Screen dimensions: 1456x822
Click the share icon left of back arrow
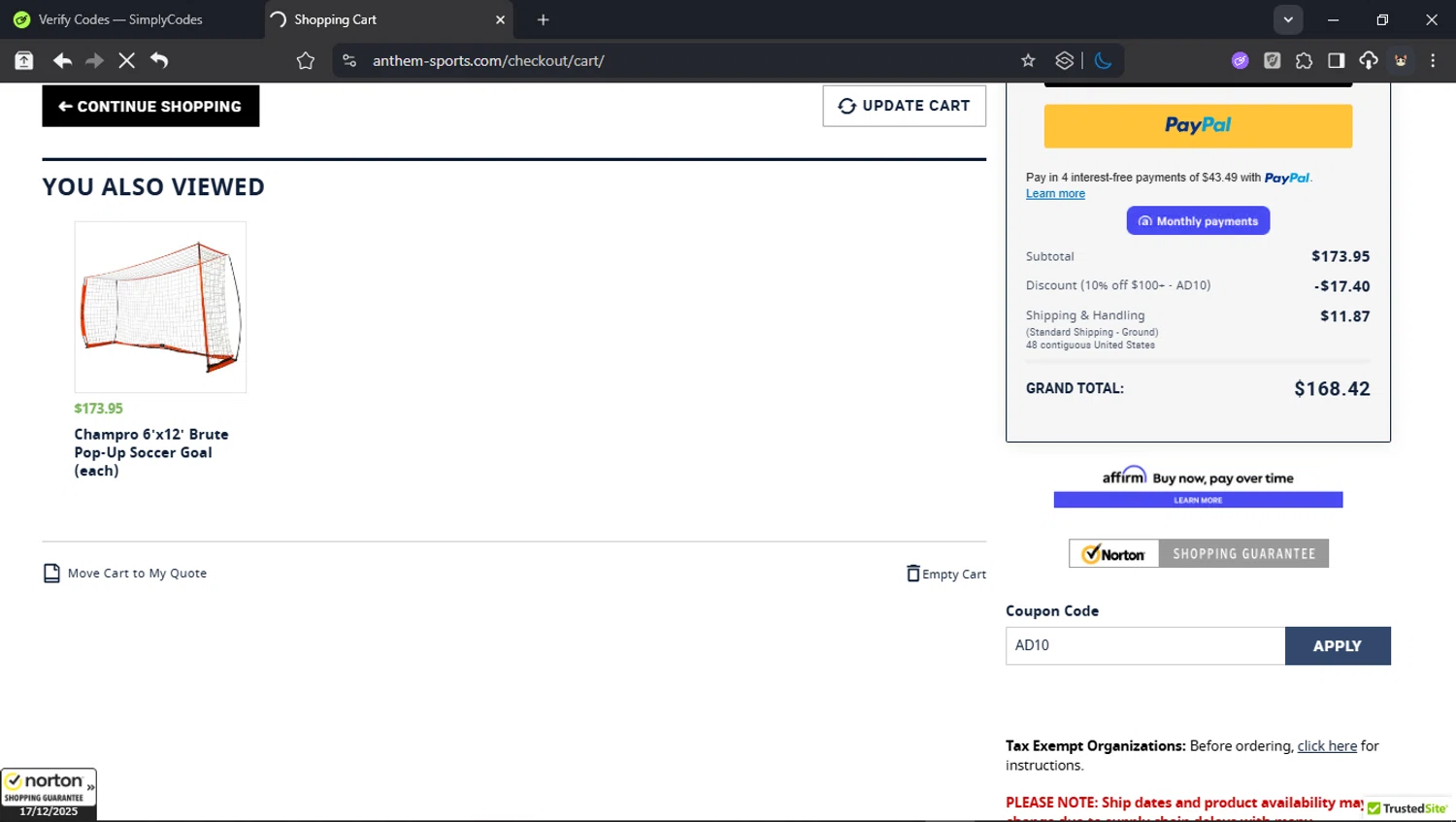(x=24, y=60)
